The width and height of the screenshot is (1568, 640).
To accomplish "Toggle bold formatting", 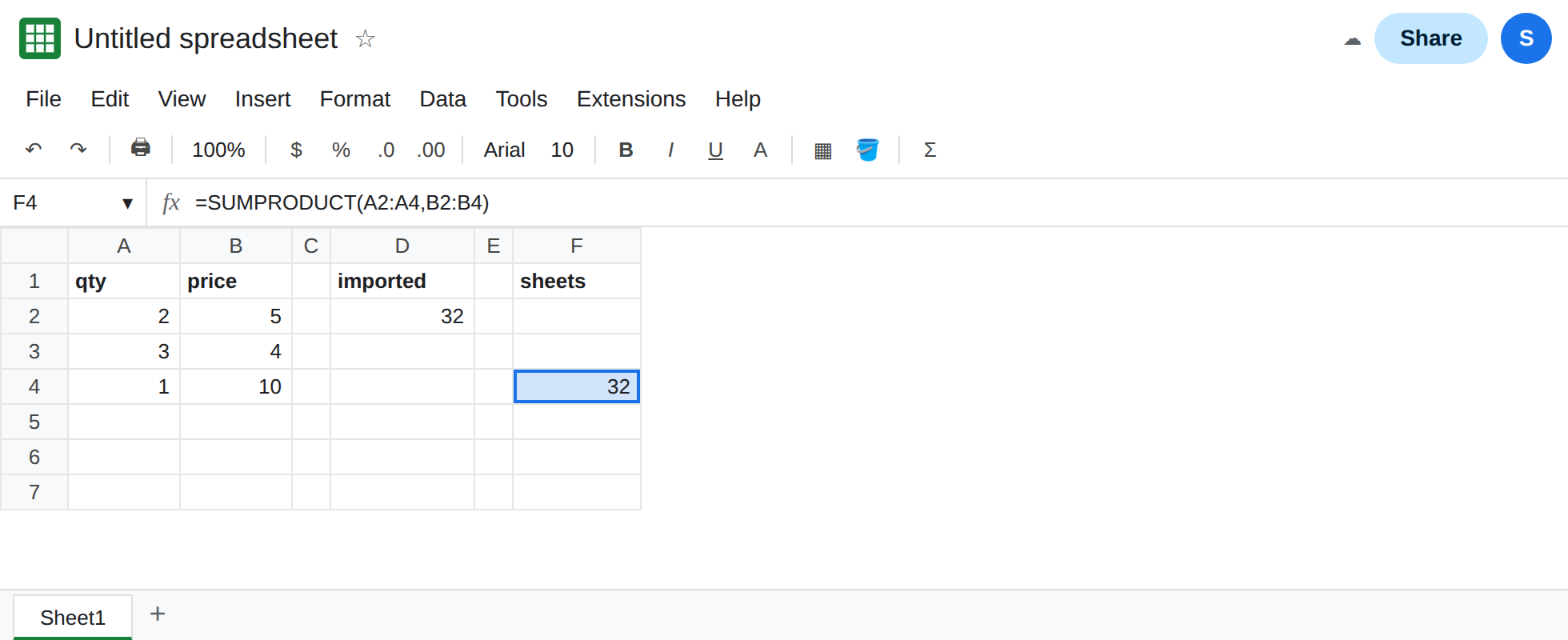I will coord(626,150).
